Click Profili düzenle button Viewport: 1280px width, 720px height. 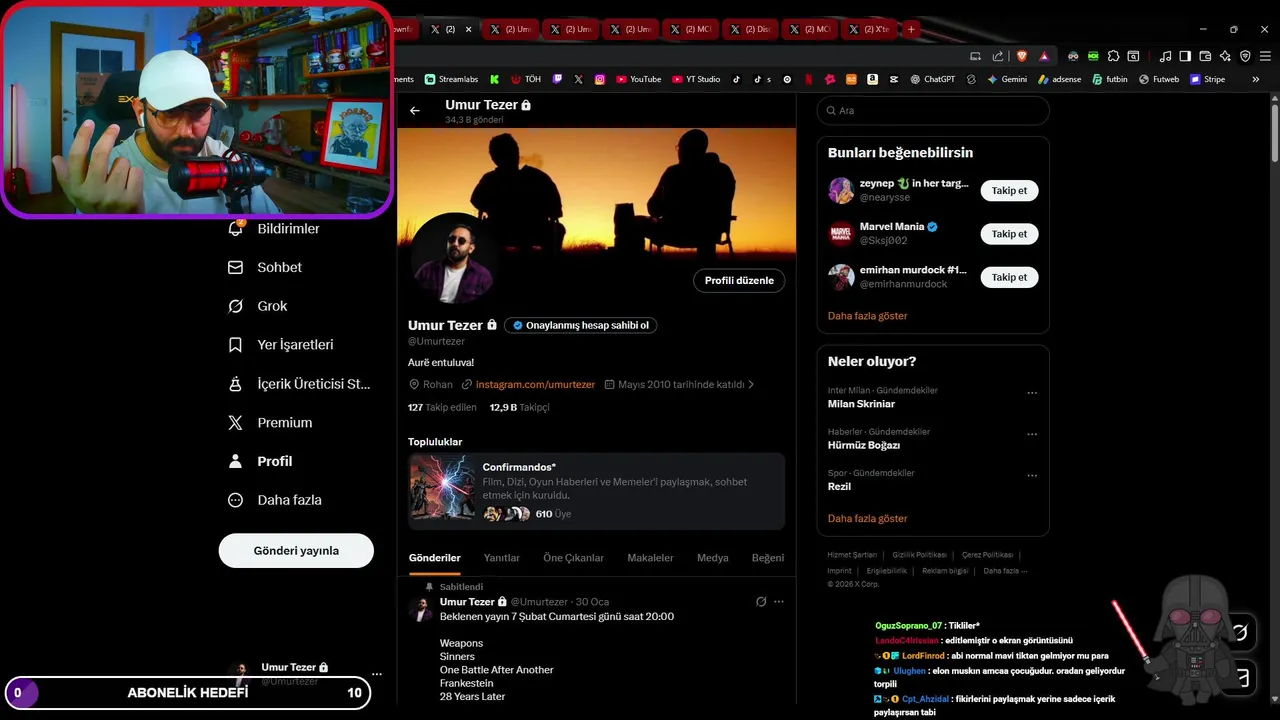(739, 281)
